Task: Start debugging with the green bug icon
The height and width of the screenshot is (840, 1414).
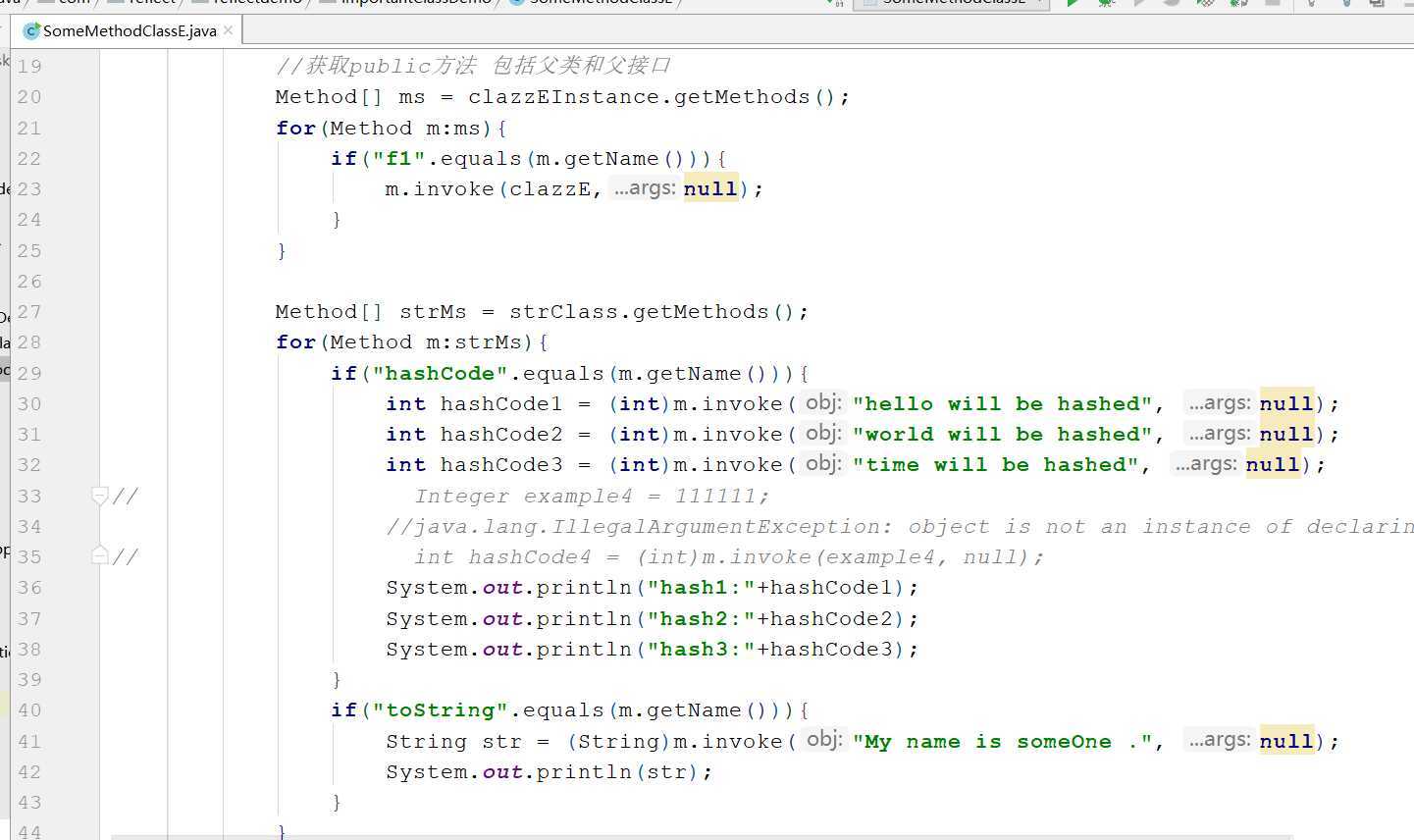Action: point(1106,3)
